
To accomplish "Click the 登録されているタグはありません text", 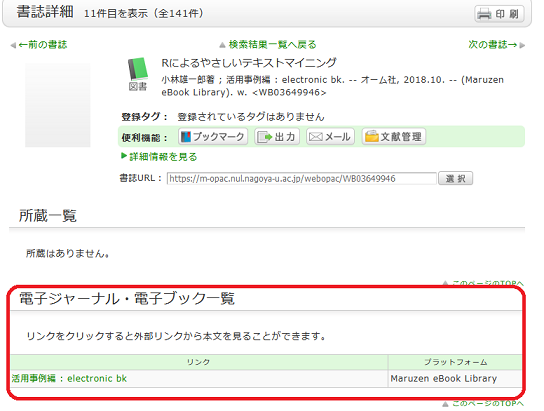I will coord(251,117).
